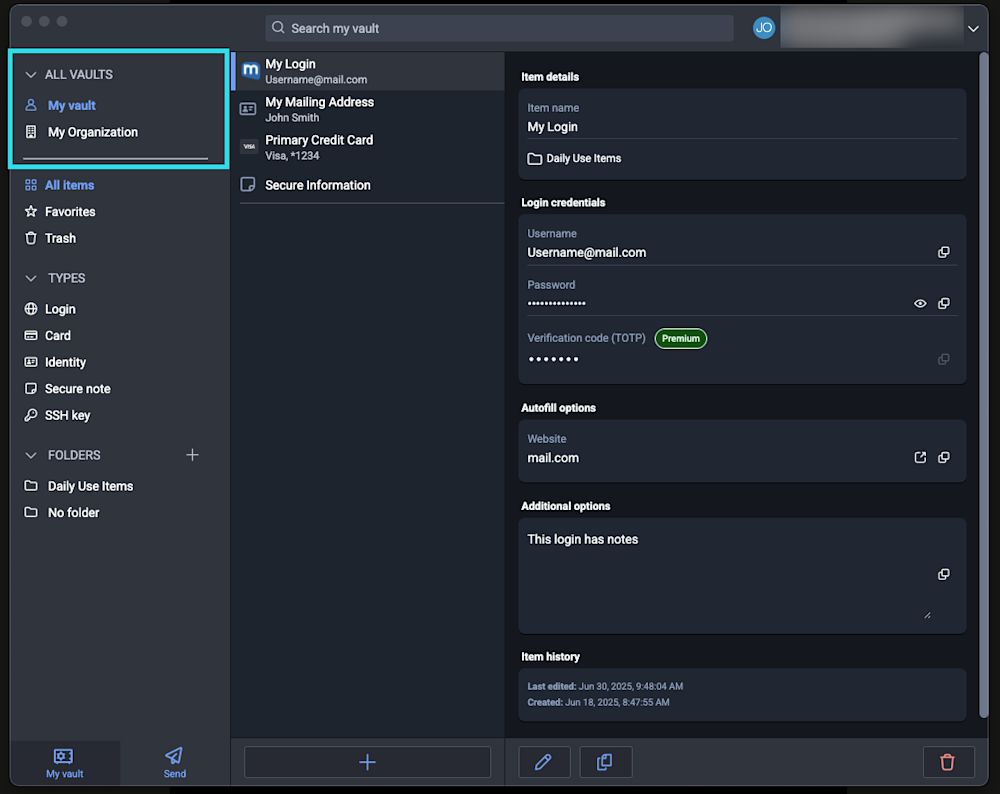Screen dimensions: 1000x794
Task: Click the key icon beside SSH key
Action: [31, 415]
